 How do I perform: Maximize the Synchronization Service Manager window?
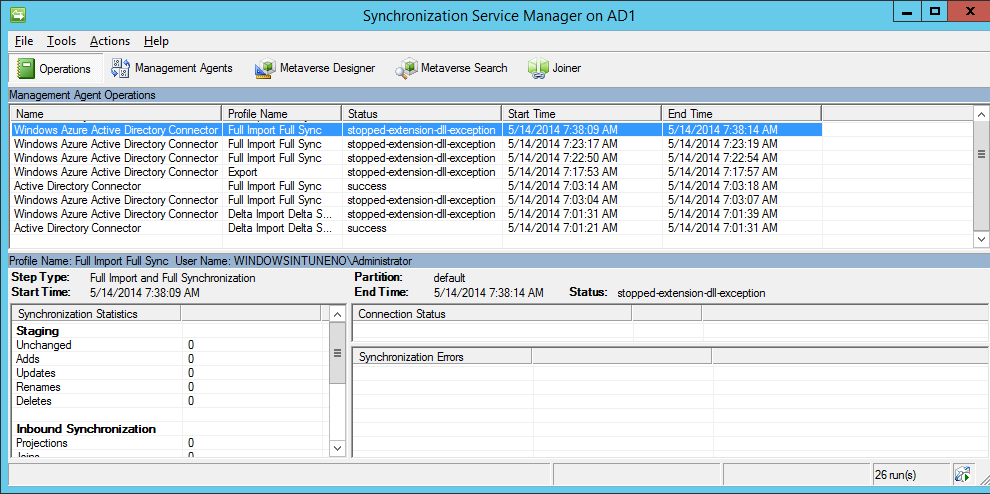point(935,11)
